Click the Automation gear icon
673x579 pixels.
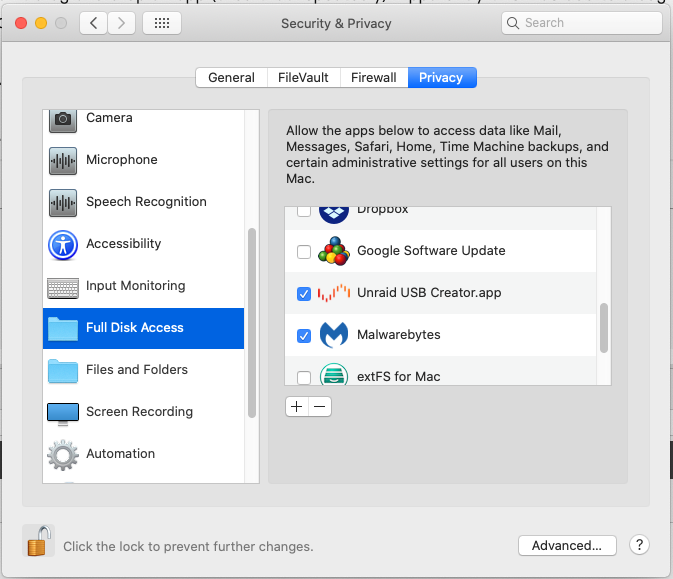63,455
